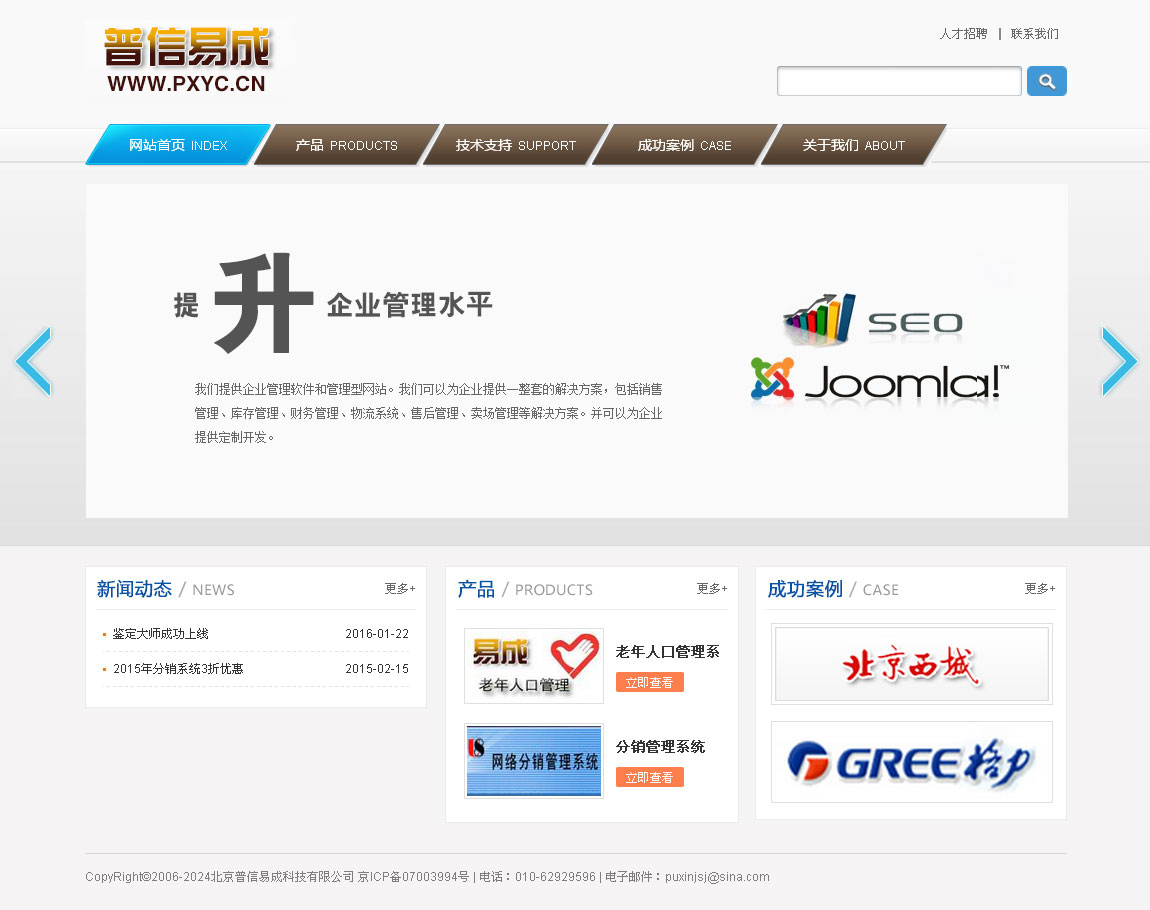This screenshot has height=910, width=1150.
Task: Click the 普信易成 site logo
Action: [x=187, y=60]
